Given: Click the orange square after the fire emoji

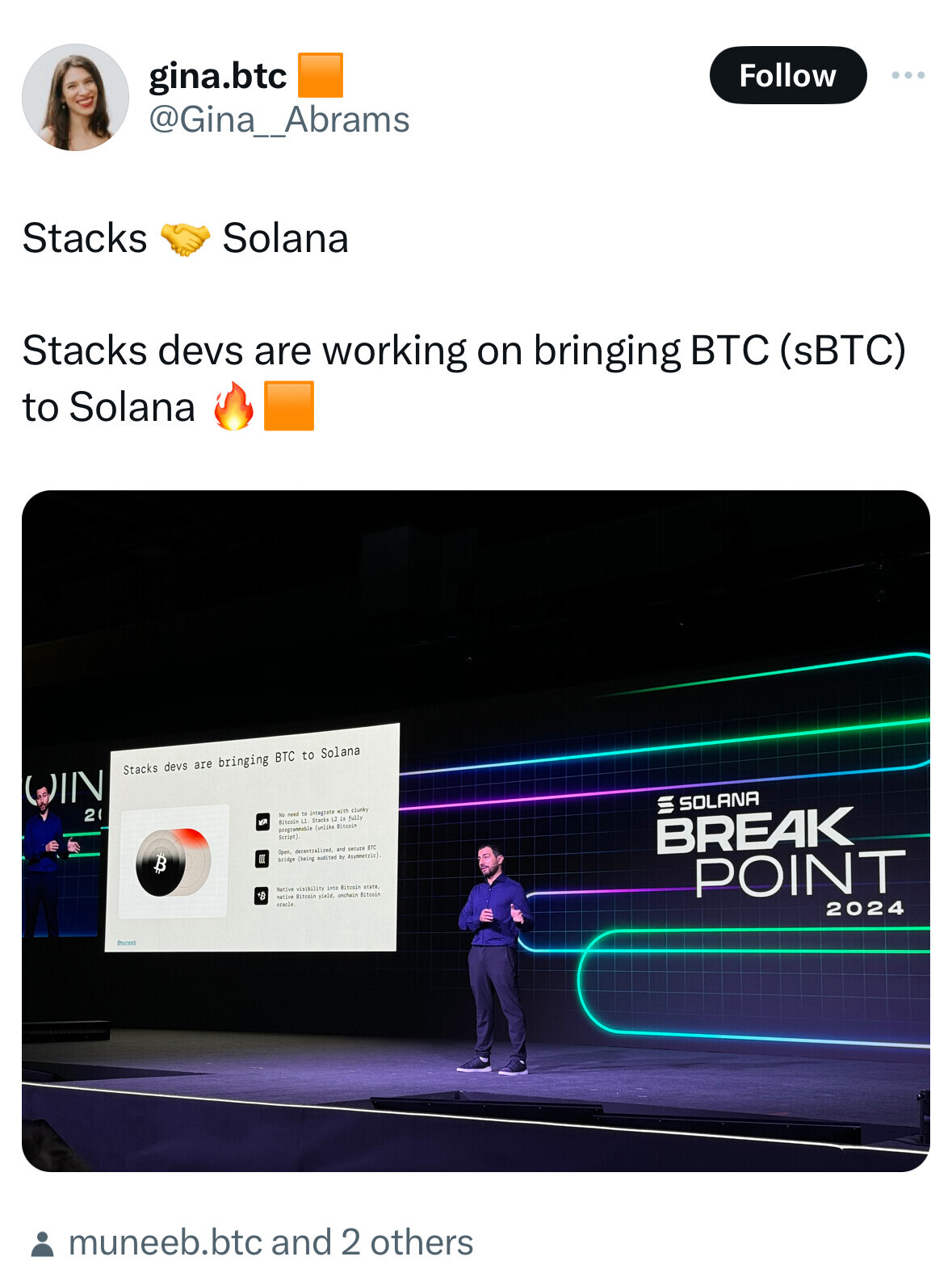Looking at the screenshot, I should point(289,406).
